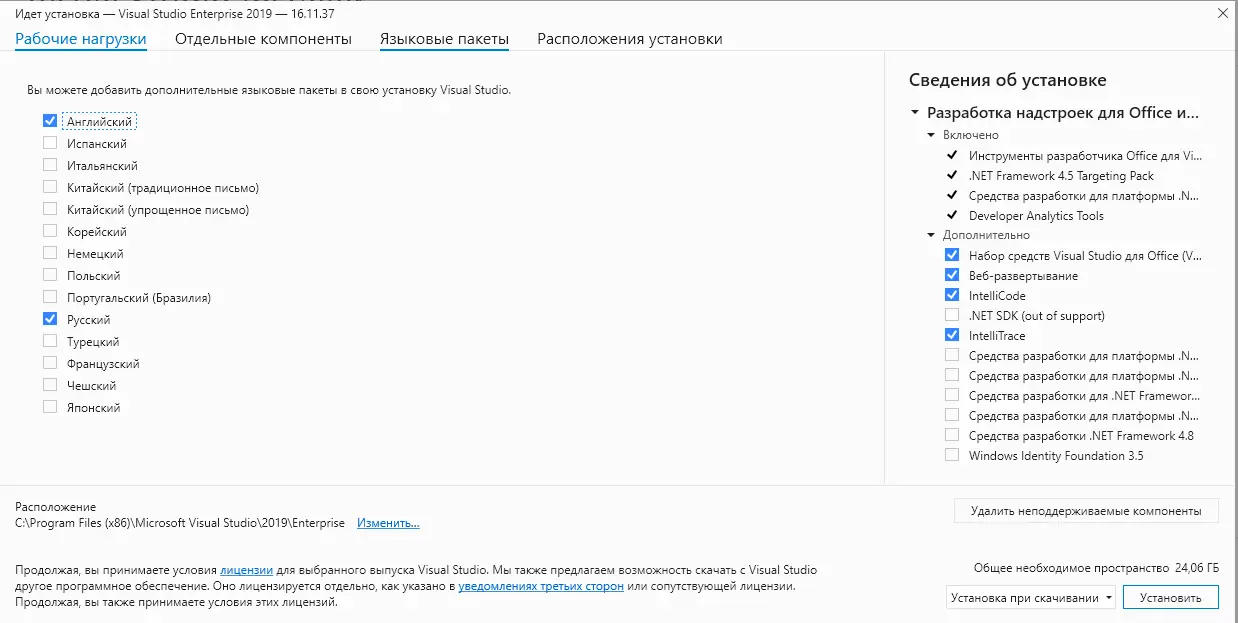Screen dimensions: 1238x623
Task: Uncheck the IntelliTrace component
Action: (952, 336)
